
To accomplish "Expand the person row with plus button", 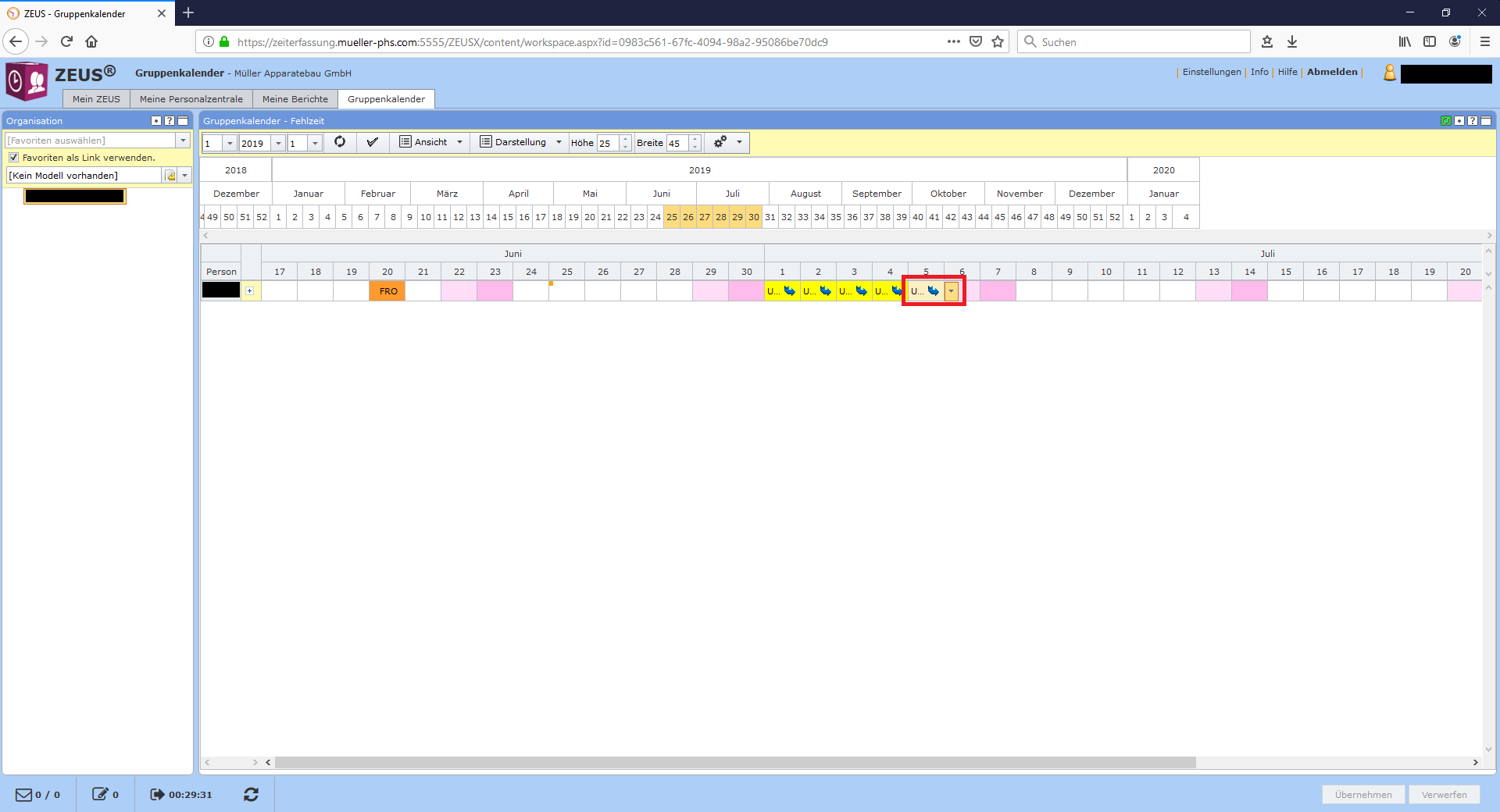I will pos(250,291).
